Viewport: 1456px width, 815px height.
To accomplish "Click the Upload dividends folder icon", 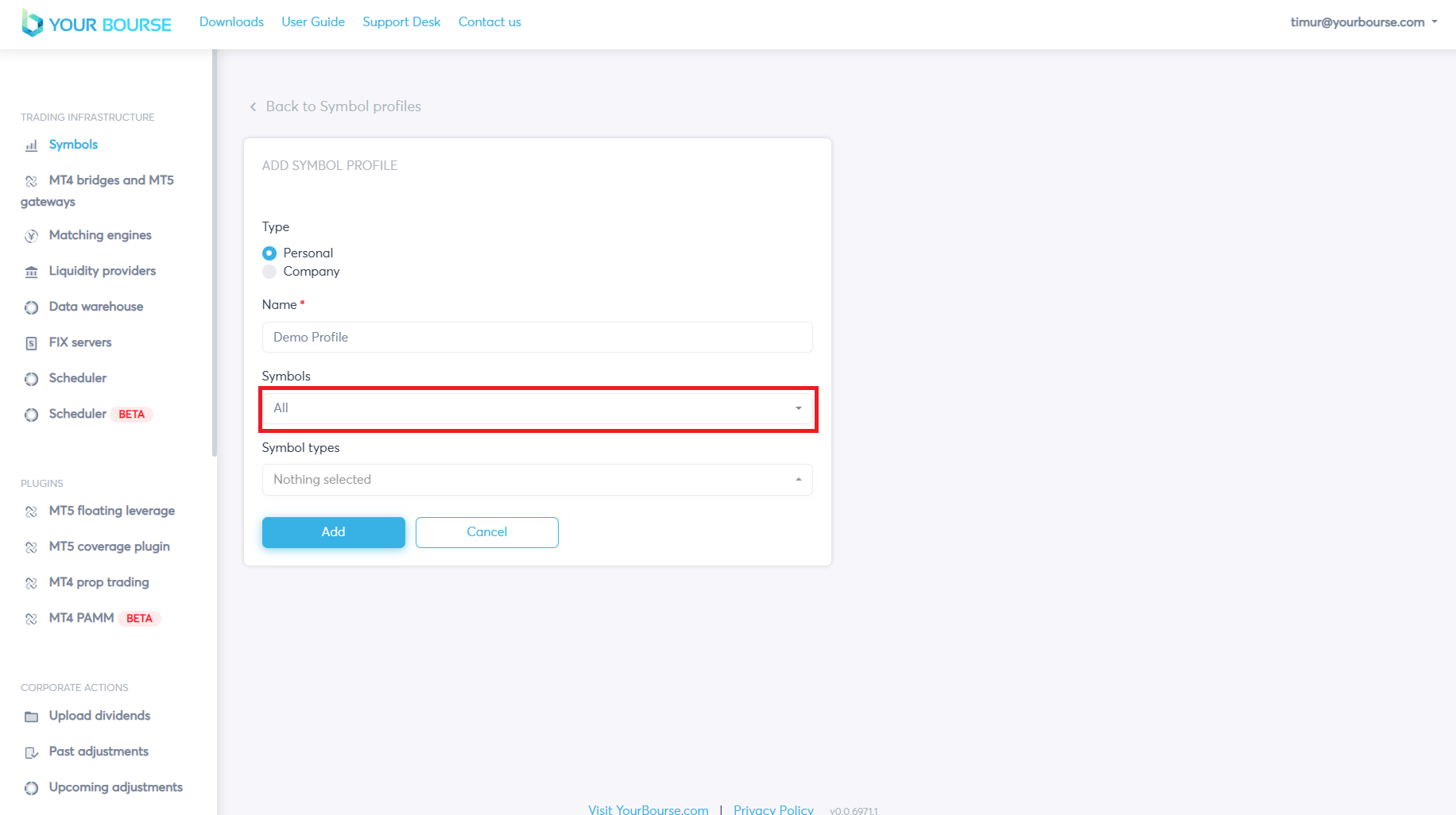I will pyautogui.click(x=32, y=717).
